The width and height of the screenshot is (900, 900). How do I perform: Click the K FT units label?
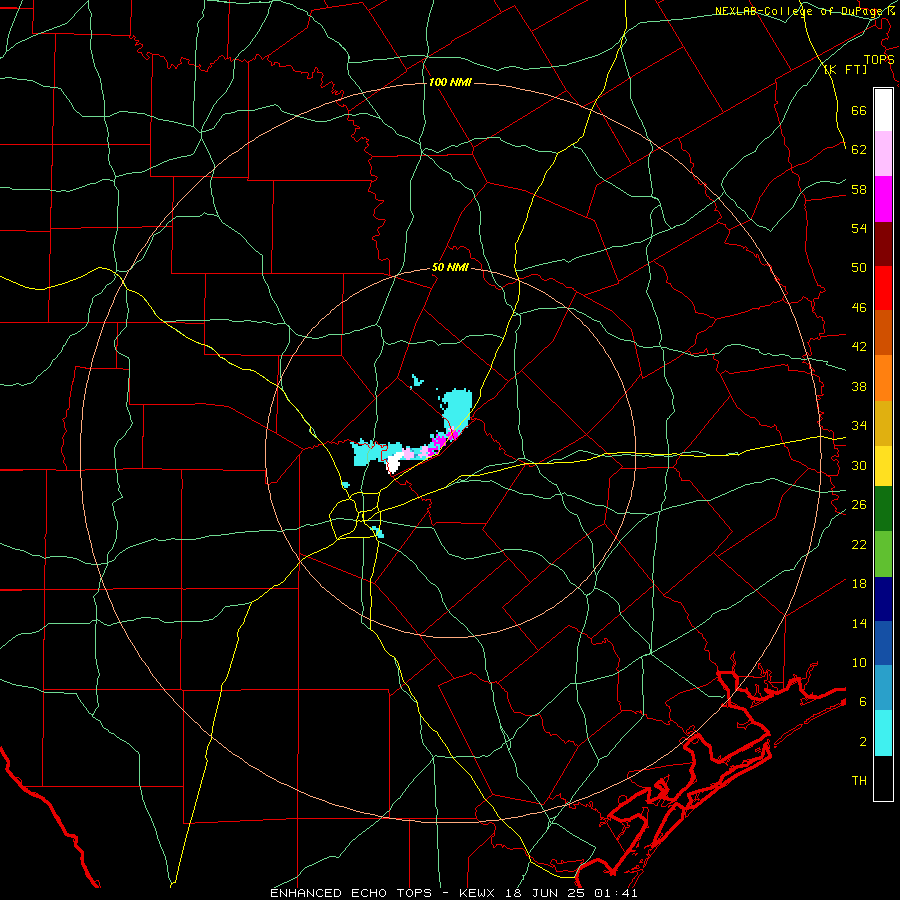(845, 69)
